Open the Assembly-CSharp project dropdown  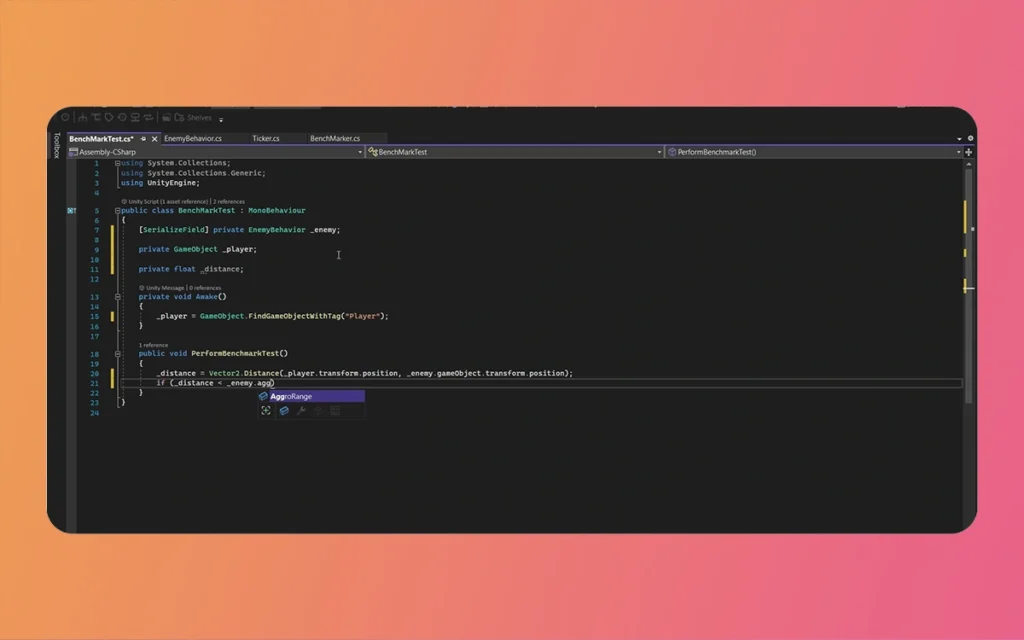[361, 152]
